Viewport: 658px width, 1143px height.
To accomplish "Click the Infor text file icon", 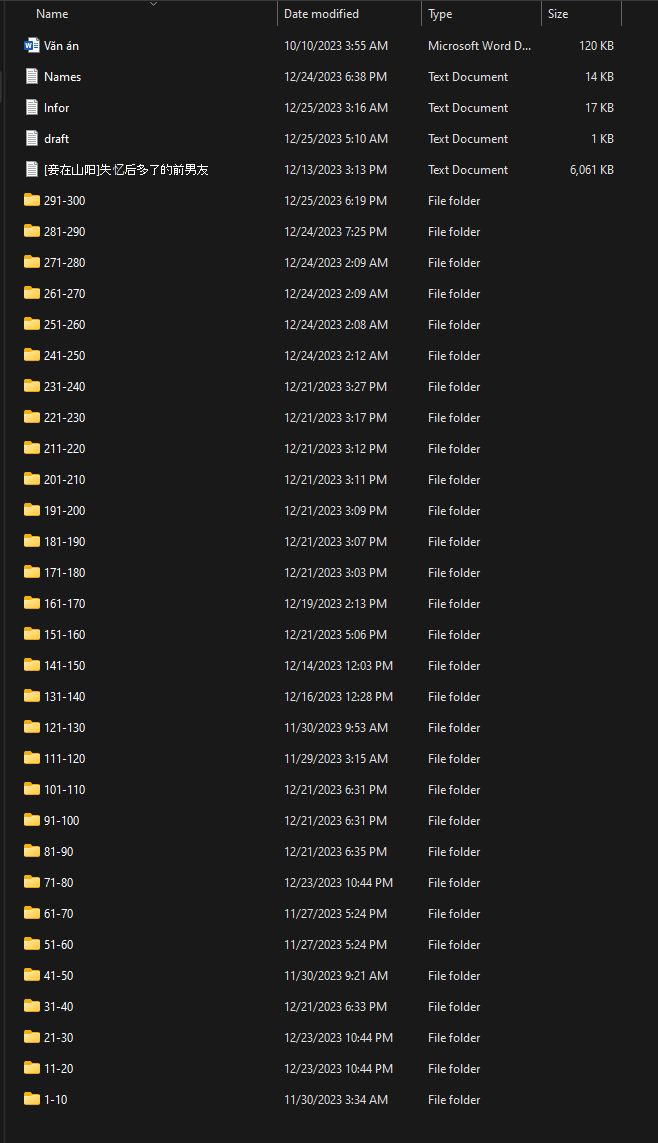I will click(x=32, y=108).
